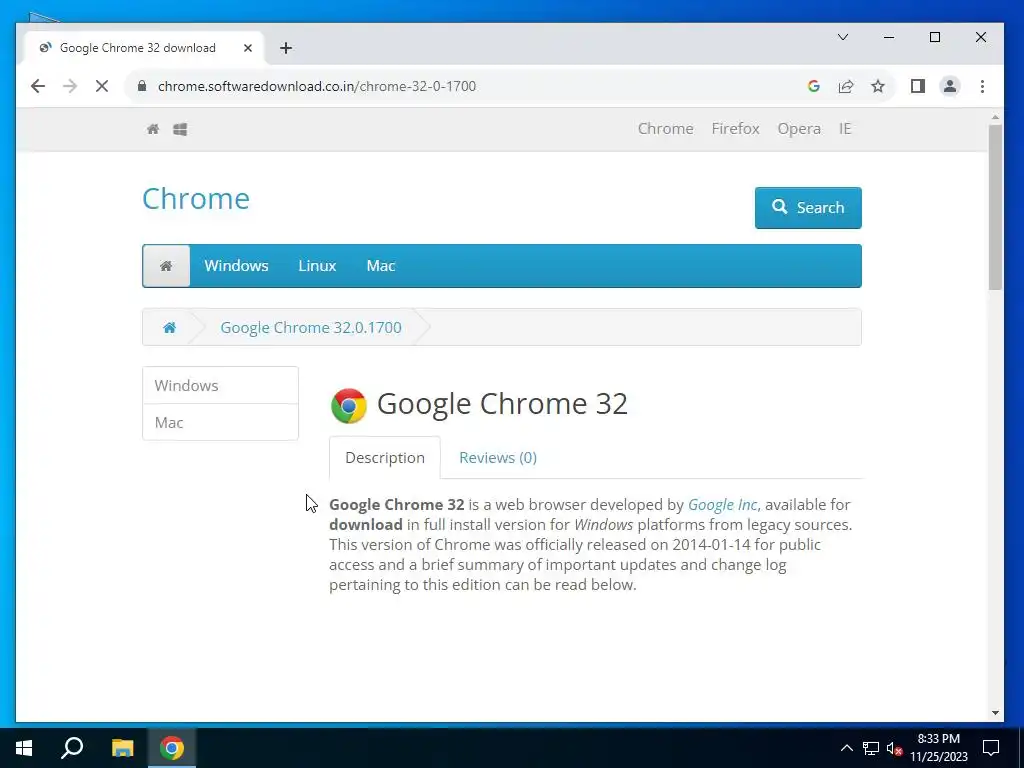
Task: Open the notification center icon
Action: (991, 748)
